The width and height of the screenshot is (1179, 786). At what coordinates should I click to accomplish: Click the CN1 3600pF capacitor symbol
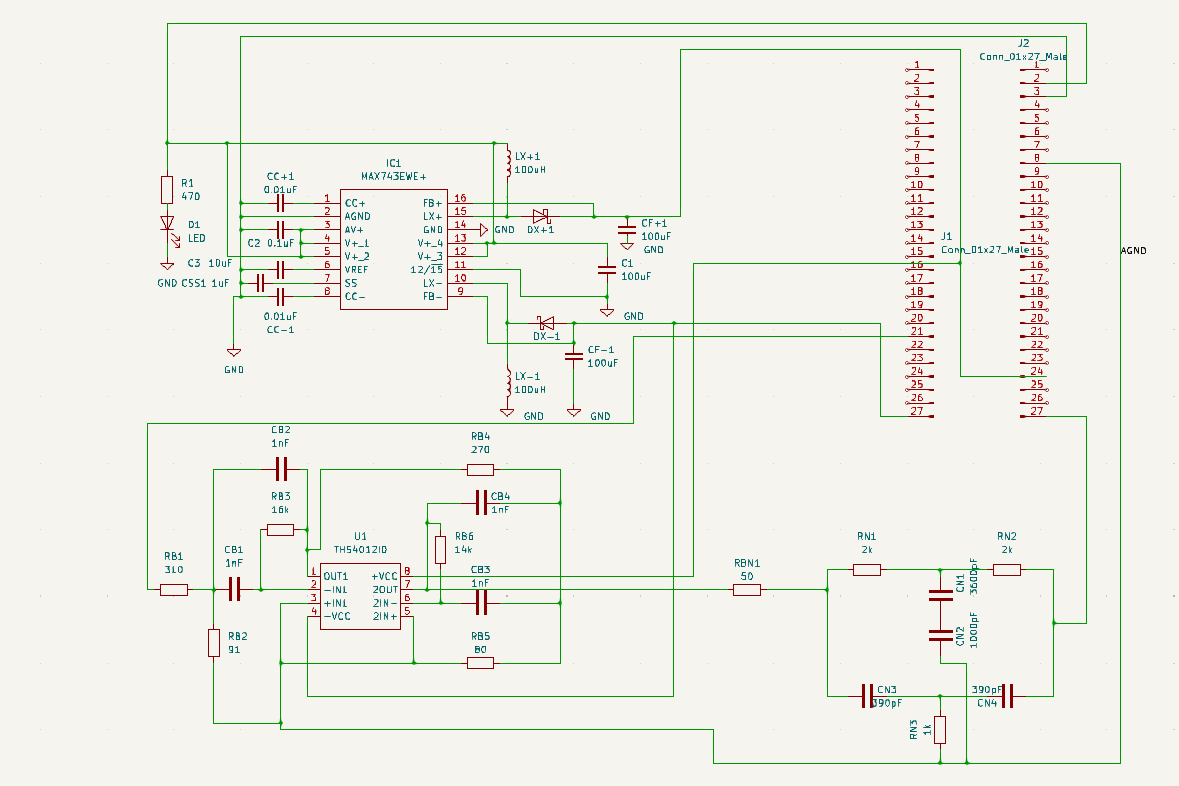click(941, 596)
